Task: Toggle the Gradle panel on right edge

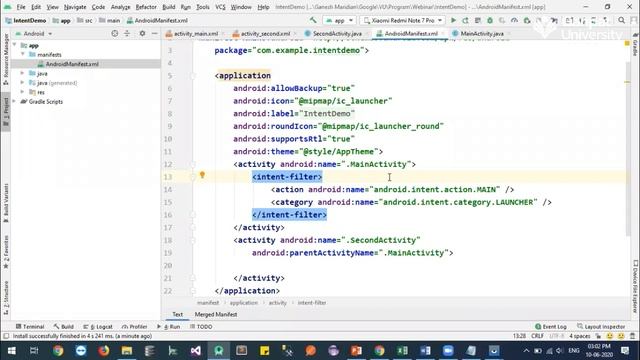Action: coord(635,45)
